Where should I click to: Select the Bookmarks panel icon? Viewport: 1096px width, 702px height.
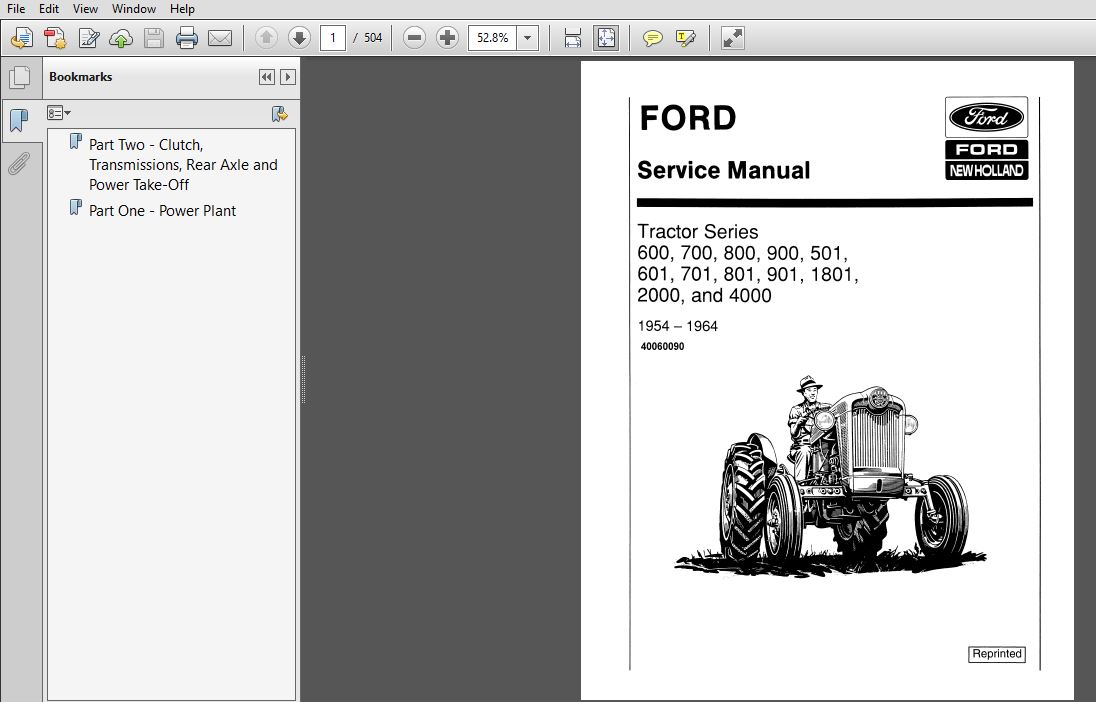tap(20, 120)
